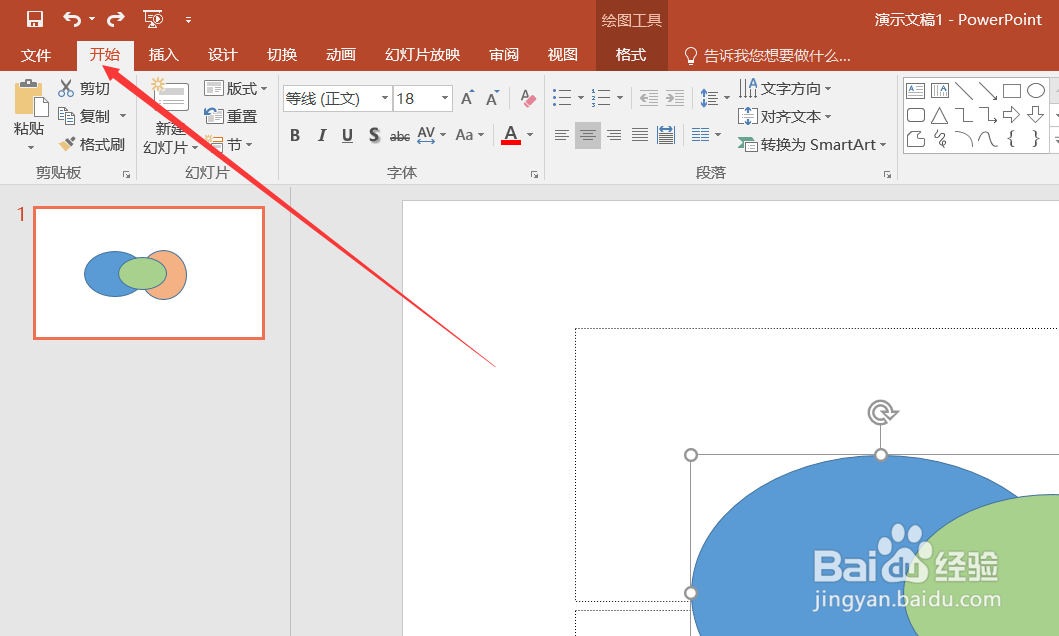Select slide 1 thumbnail
Viewport: 1059px width, 636px height.
tap(149, 273)
